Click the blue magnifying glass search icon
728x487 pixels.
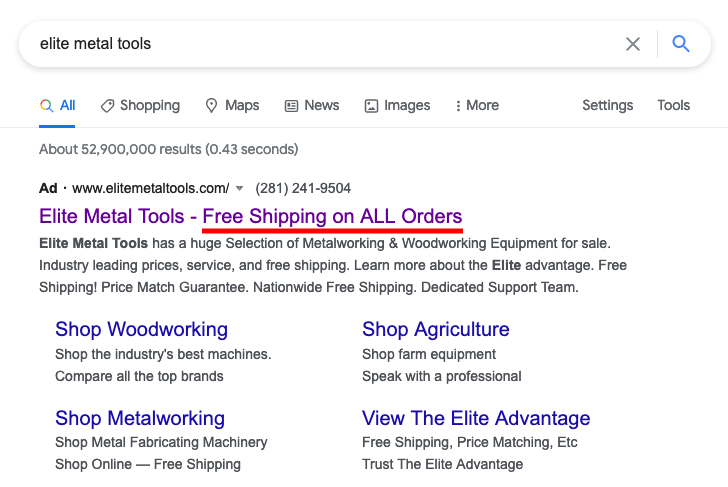[681, 44]
